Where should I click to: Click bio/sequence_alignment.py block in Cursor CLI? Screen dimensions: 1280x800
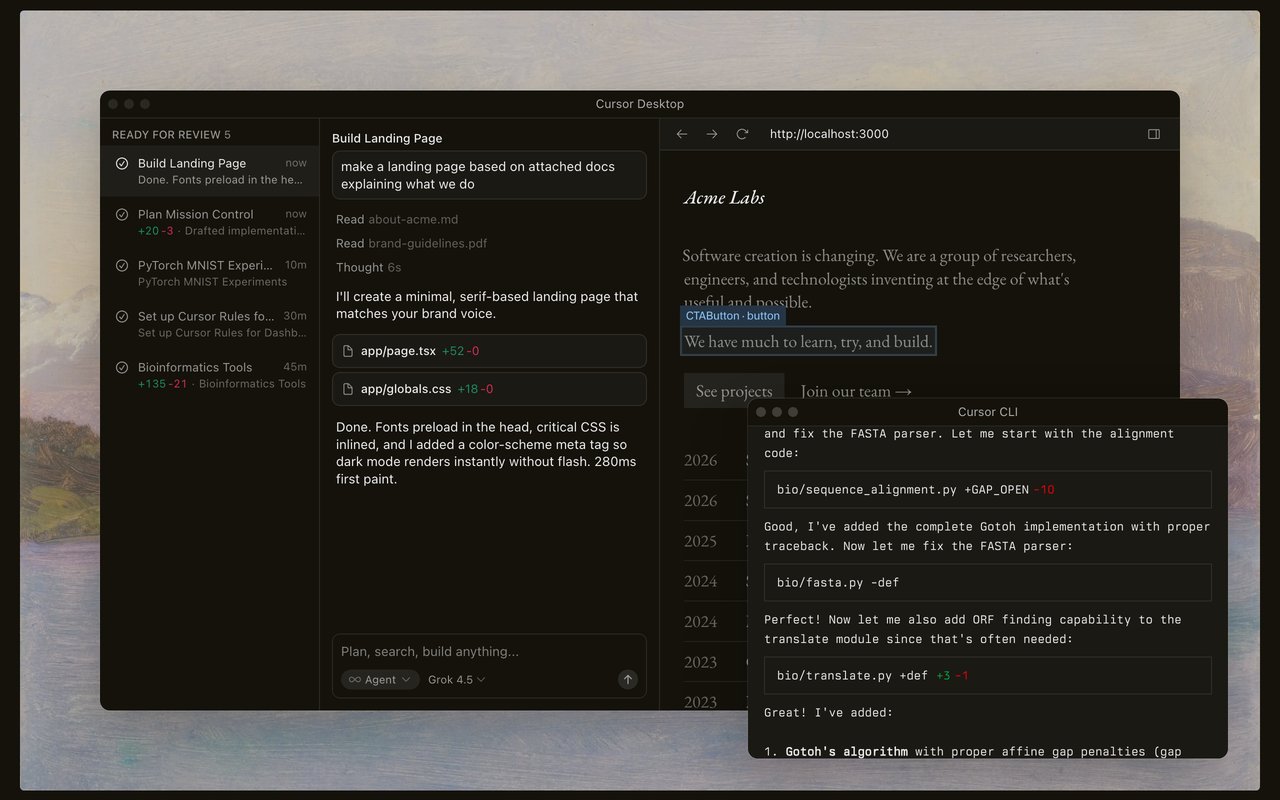click(987, 489)
